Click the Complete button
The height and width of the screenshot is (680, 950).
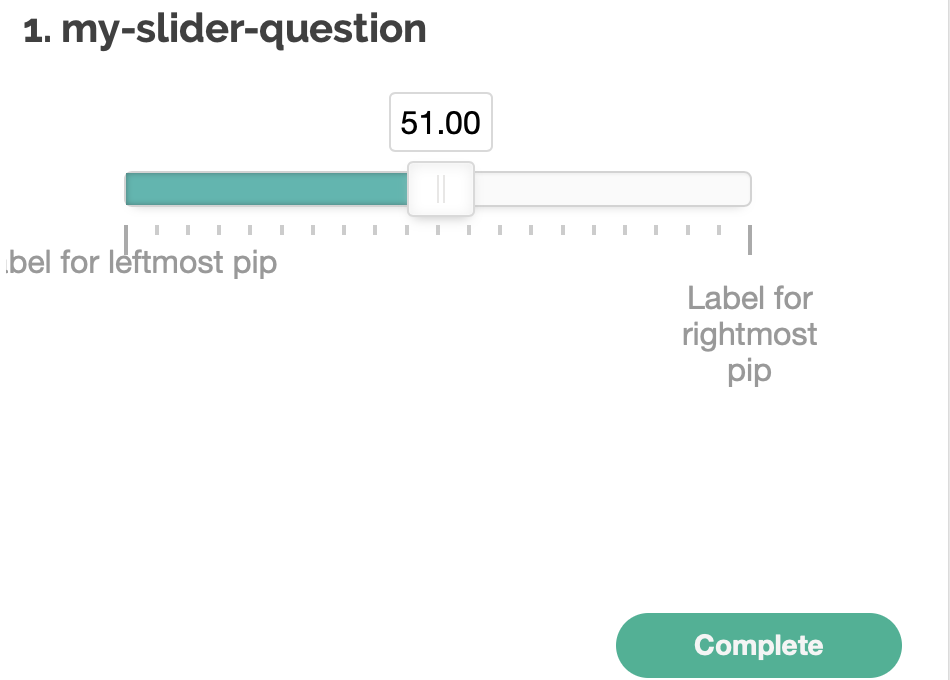click(758, 645)
